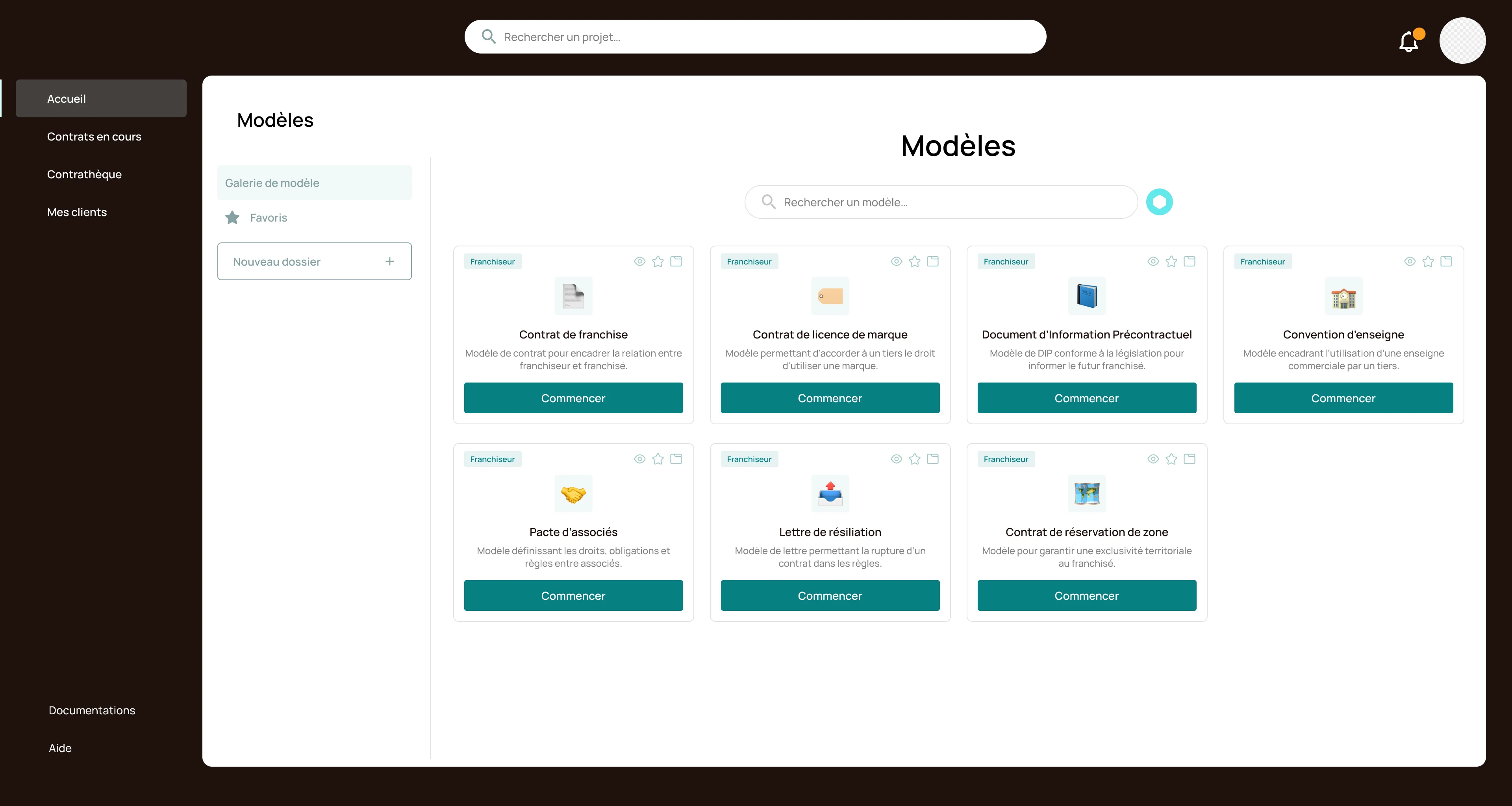Favorite the Pacte d'associés model
1512x806 pixels.
pyautogui.click(x=658, y=459)
